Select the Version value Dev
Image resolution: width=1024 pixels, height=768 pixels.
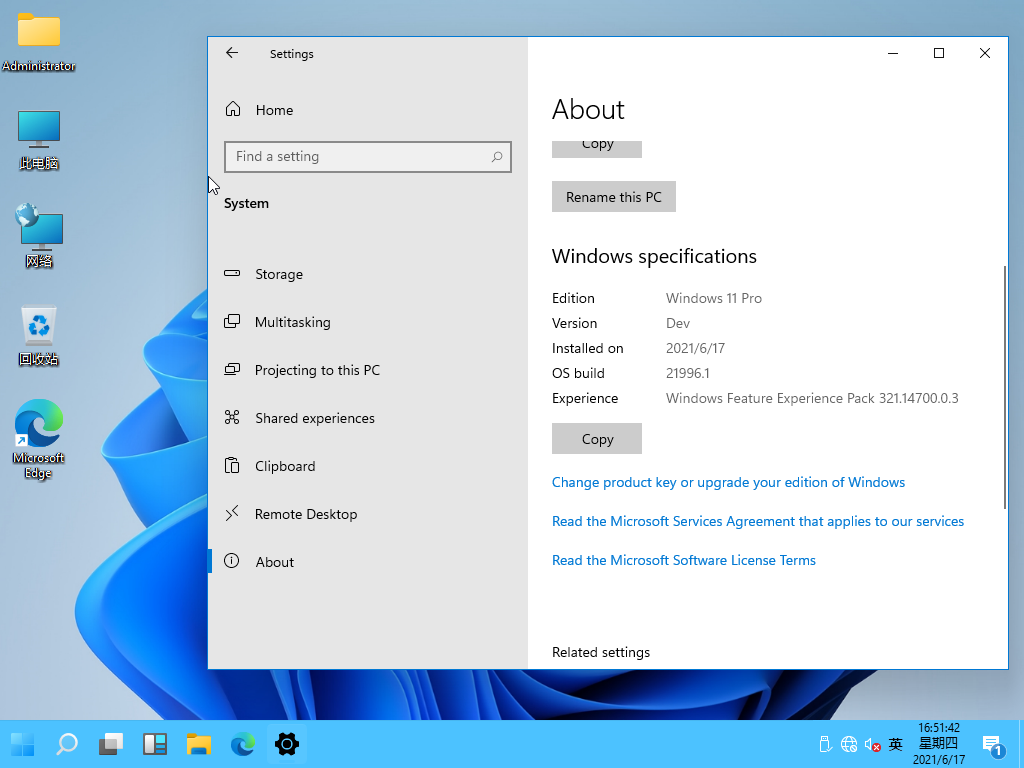(678, 323)
